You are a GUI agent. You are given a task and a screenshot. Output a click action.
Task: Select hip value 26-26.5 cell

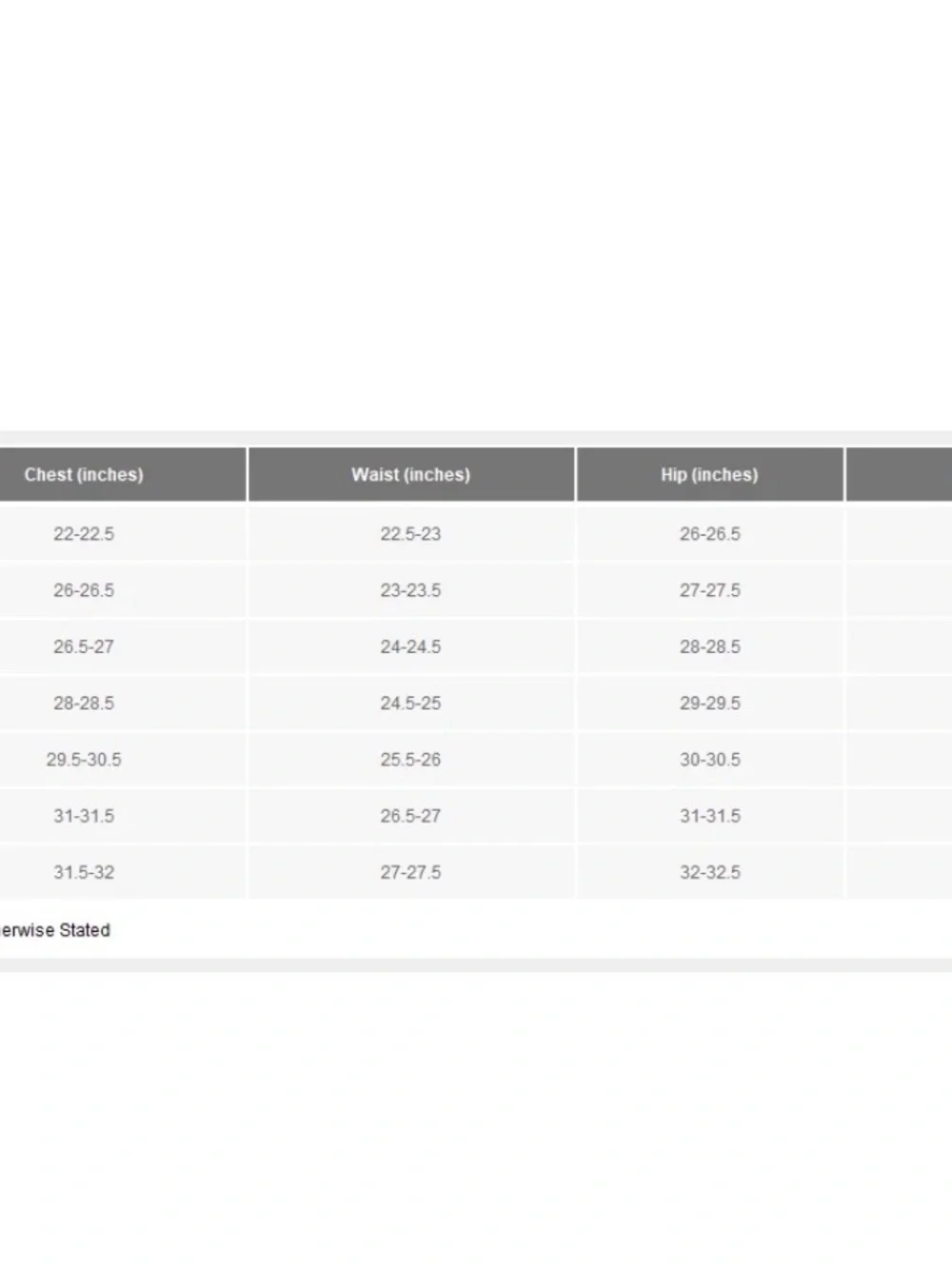[710, 533]
